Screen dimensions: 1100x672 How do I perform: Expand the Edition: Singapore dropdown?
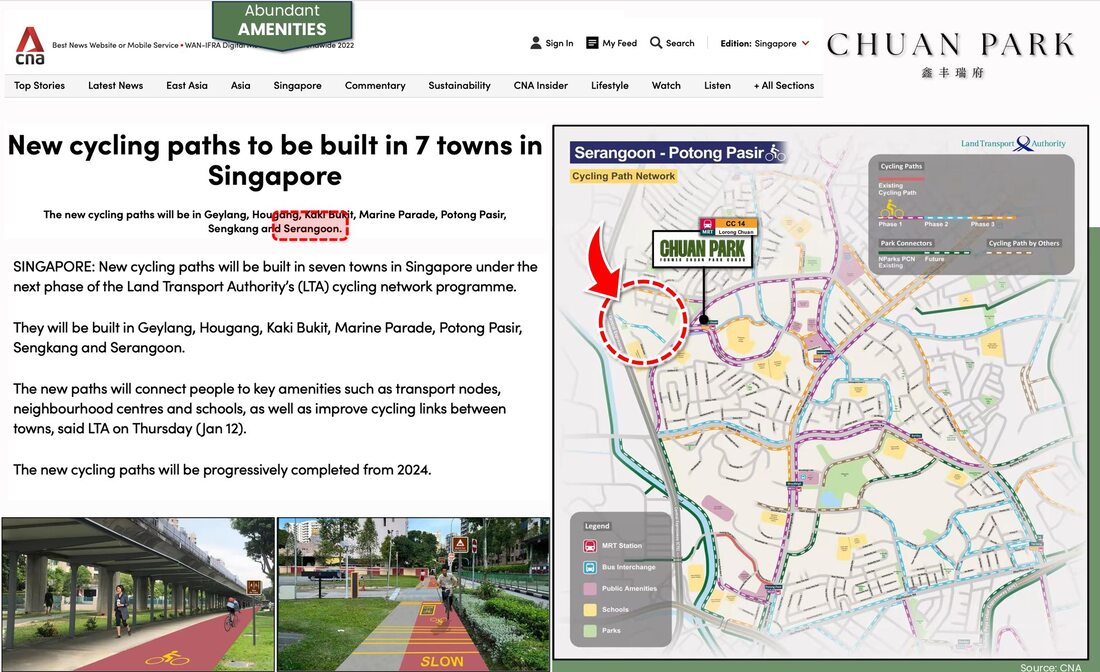click(x=765, y=43)
